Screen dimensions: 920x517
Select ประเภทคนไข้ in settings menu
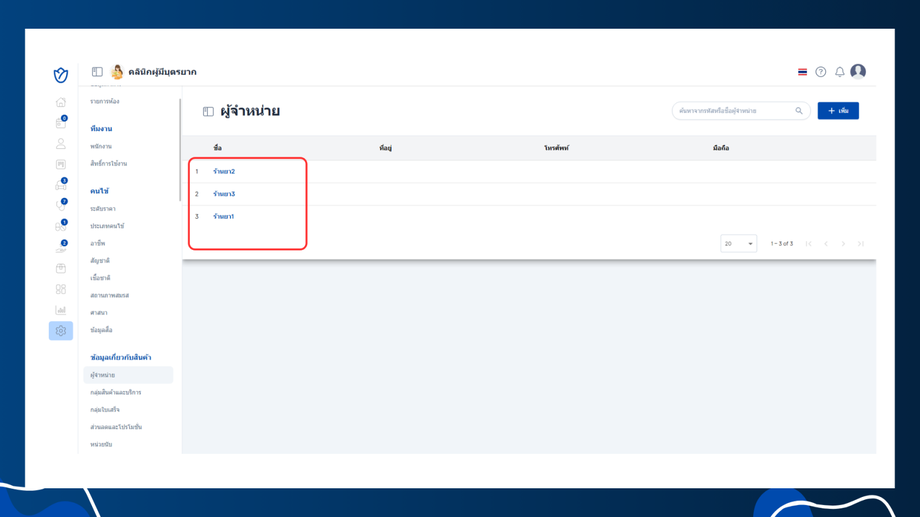click(x=107, y=226)
